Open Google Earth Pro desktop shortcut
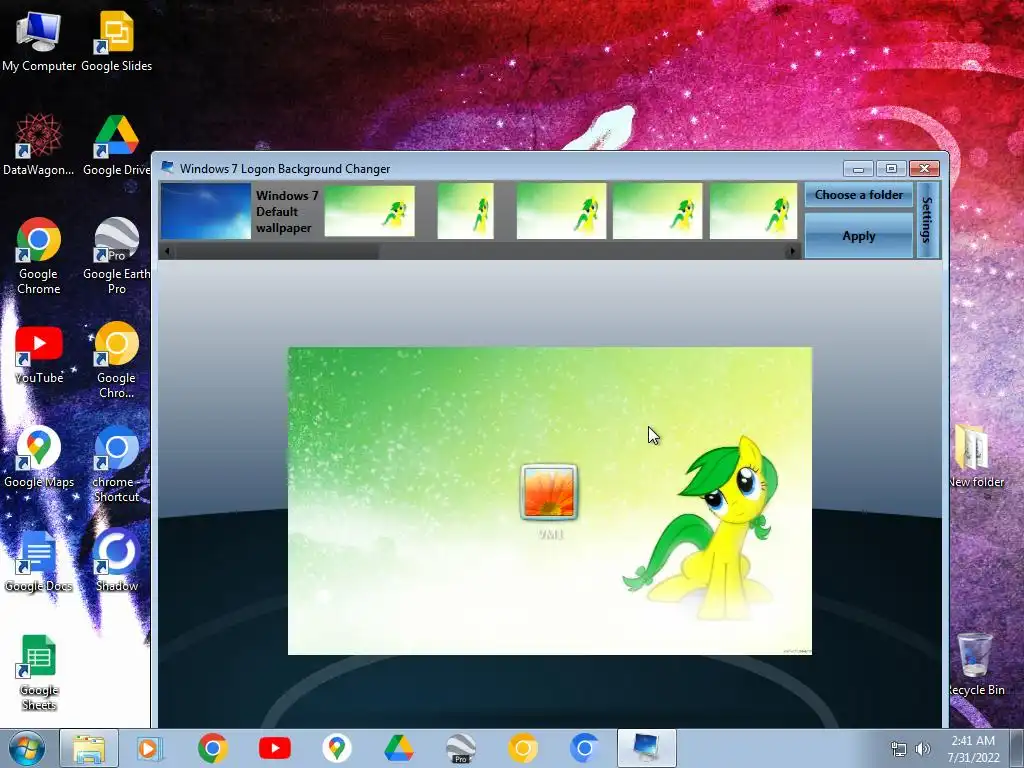 [x=116, y=255]
